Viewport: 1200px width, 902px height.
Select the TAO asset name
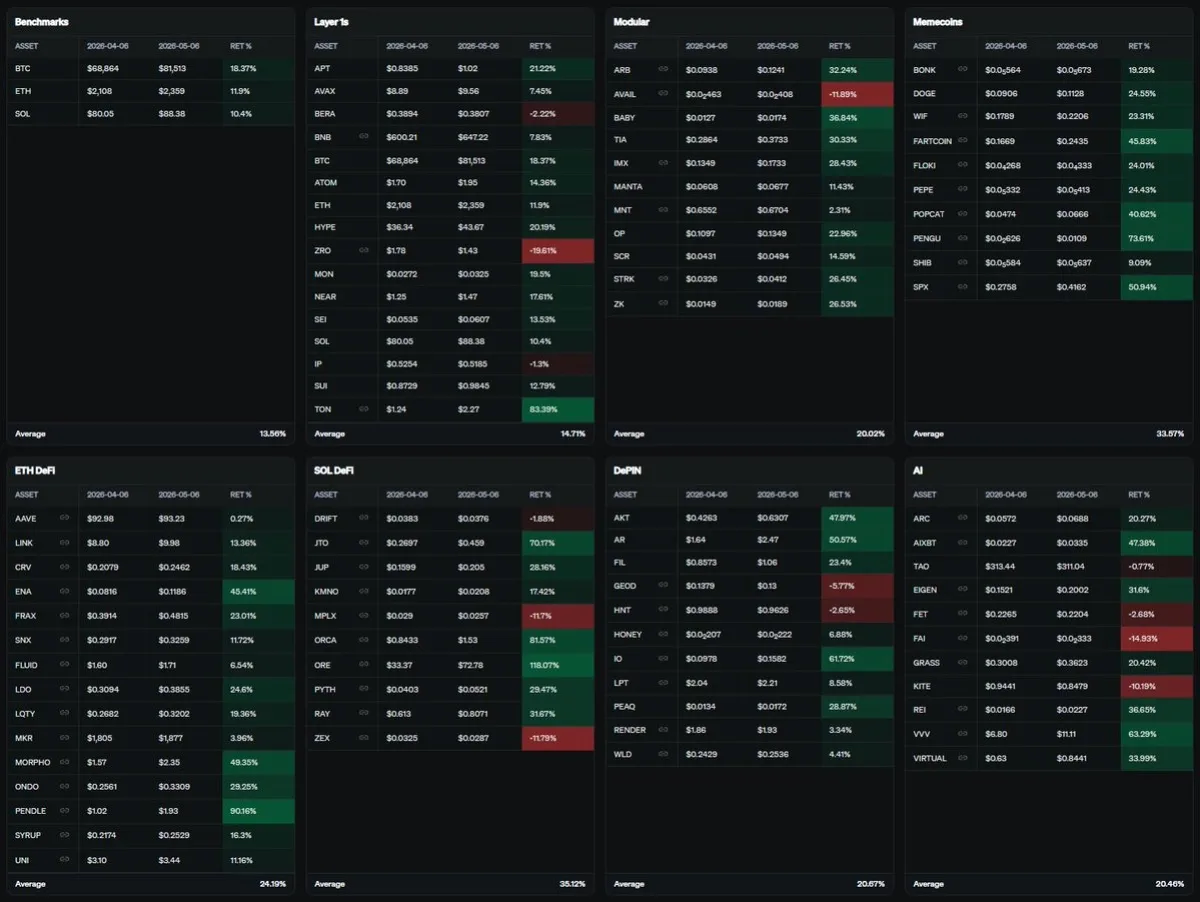[x=921, y=566]
